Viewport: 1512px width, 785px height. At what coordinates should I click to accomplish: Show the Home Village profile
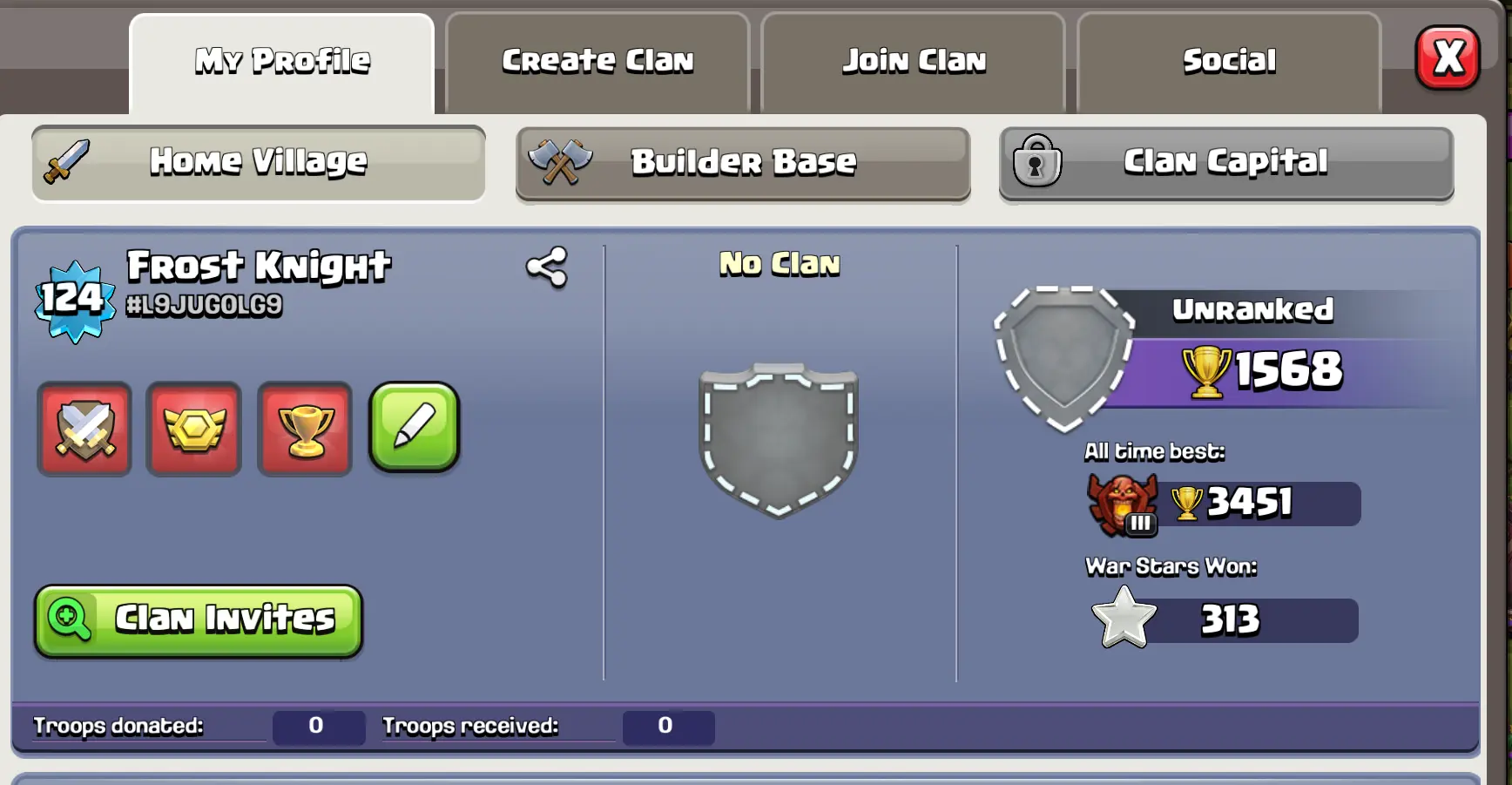point(259,163)
